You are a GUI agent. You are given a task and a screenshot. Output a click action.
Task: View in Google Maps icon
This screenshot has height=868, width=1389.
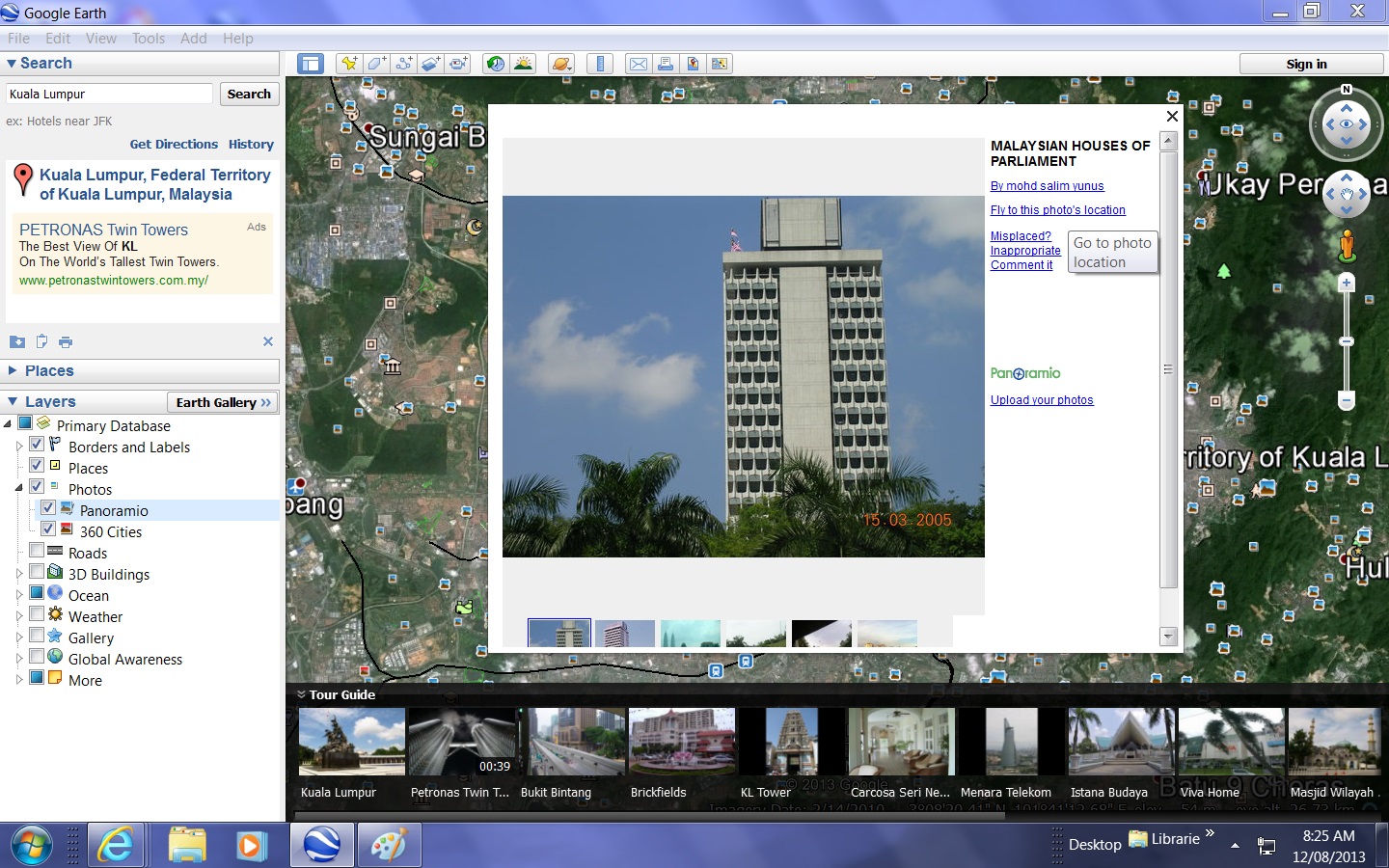pyautogui.click(x=720, y=64)
